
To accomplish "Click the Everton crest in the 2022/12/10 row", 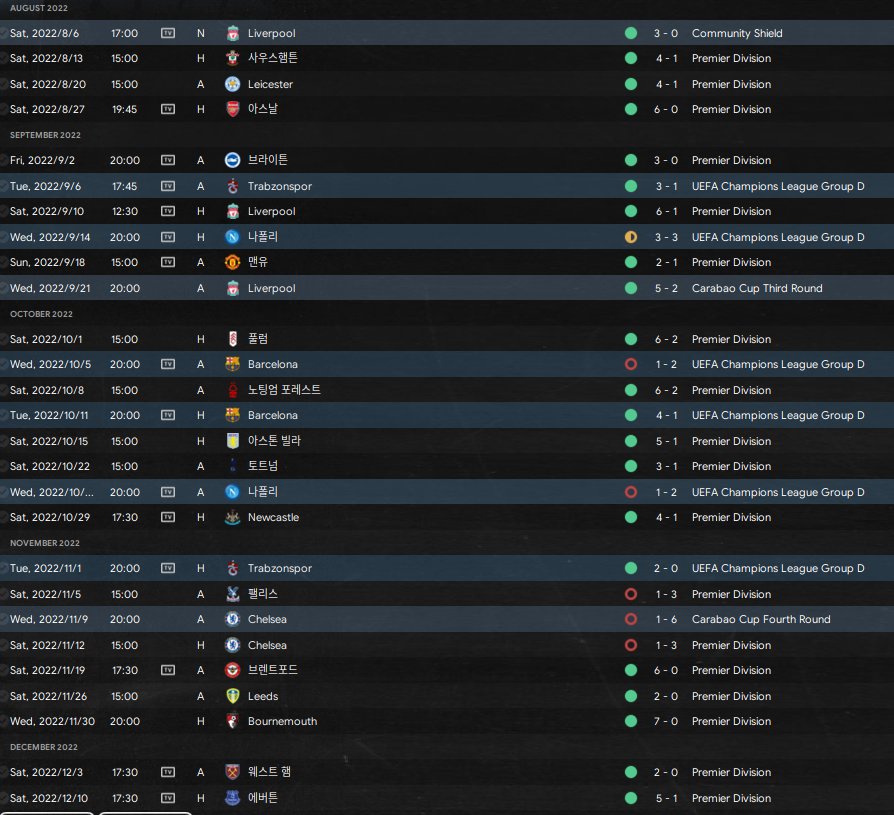I will (233, 798).
